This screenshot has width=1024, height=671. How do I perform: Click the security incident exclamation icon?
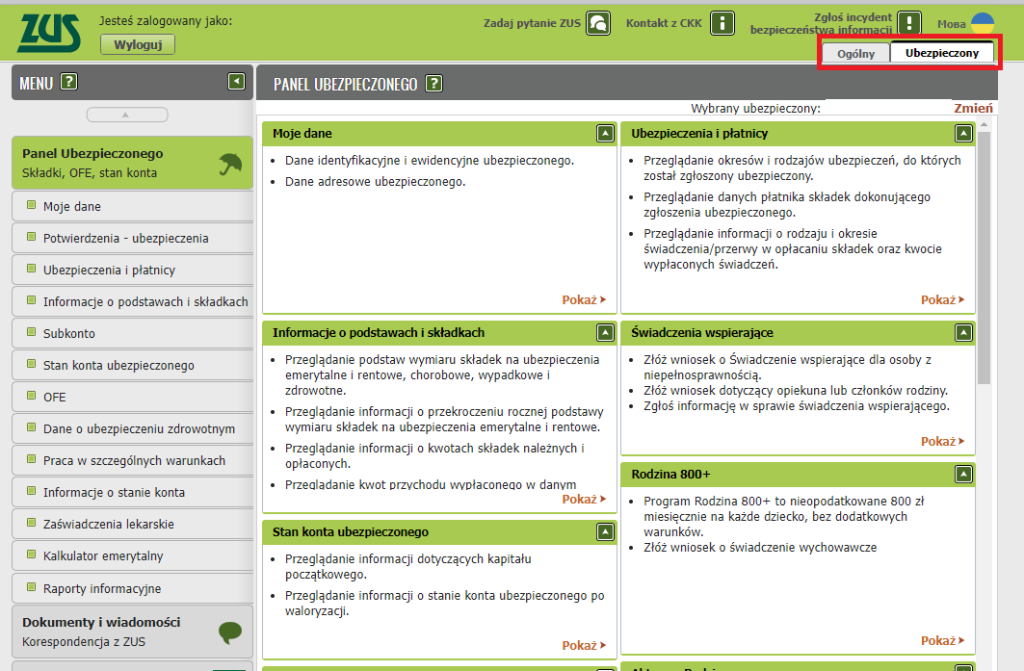pos(908,24)
